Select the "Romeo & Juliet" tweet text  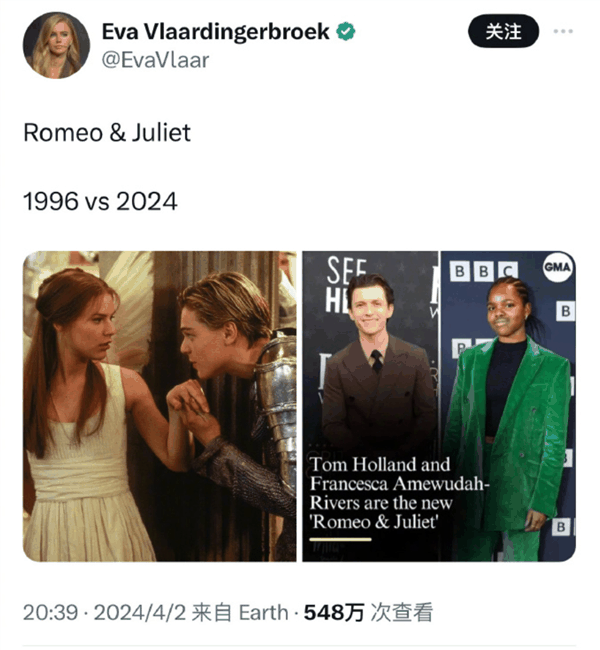click(x=107, y=133)
